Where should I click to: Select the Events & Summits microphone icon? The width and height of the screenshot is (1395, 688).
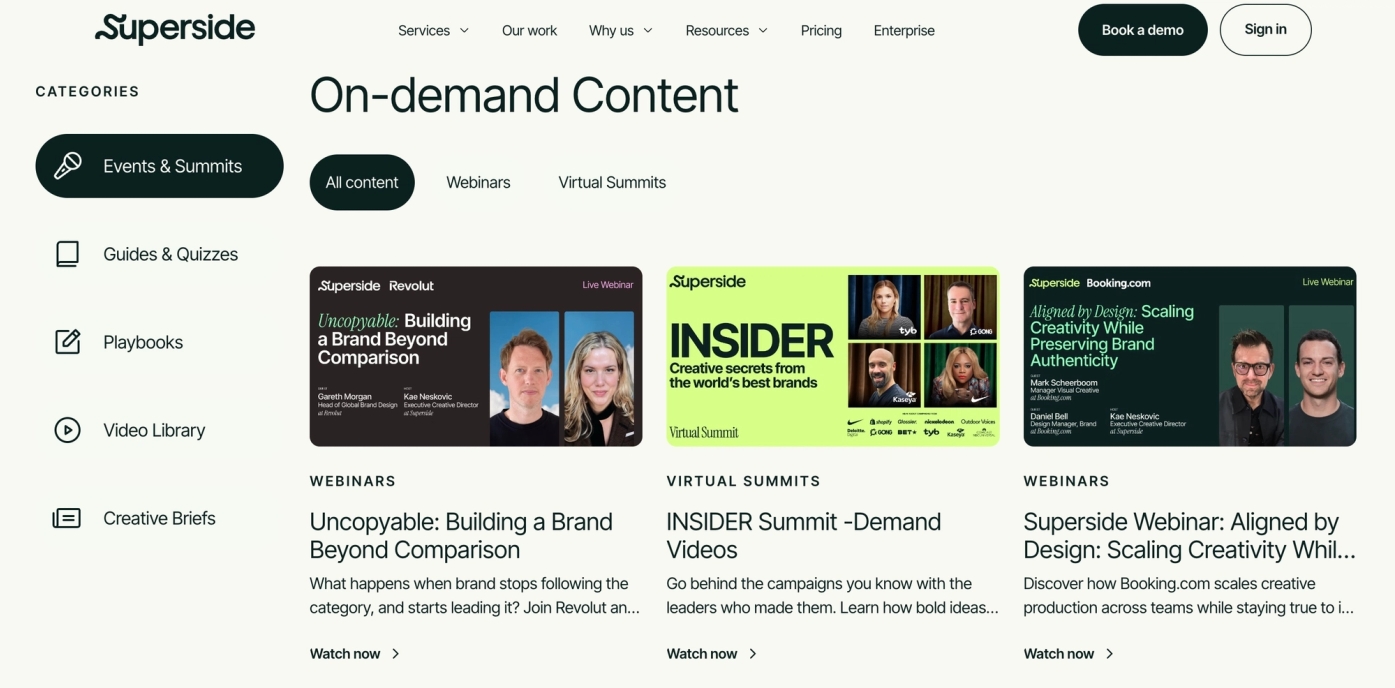pos(68,166)
